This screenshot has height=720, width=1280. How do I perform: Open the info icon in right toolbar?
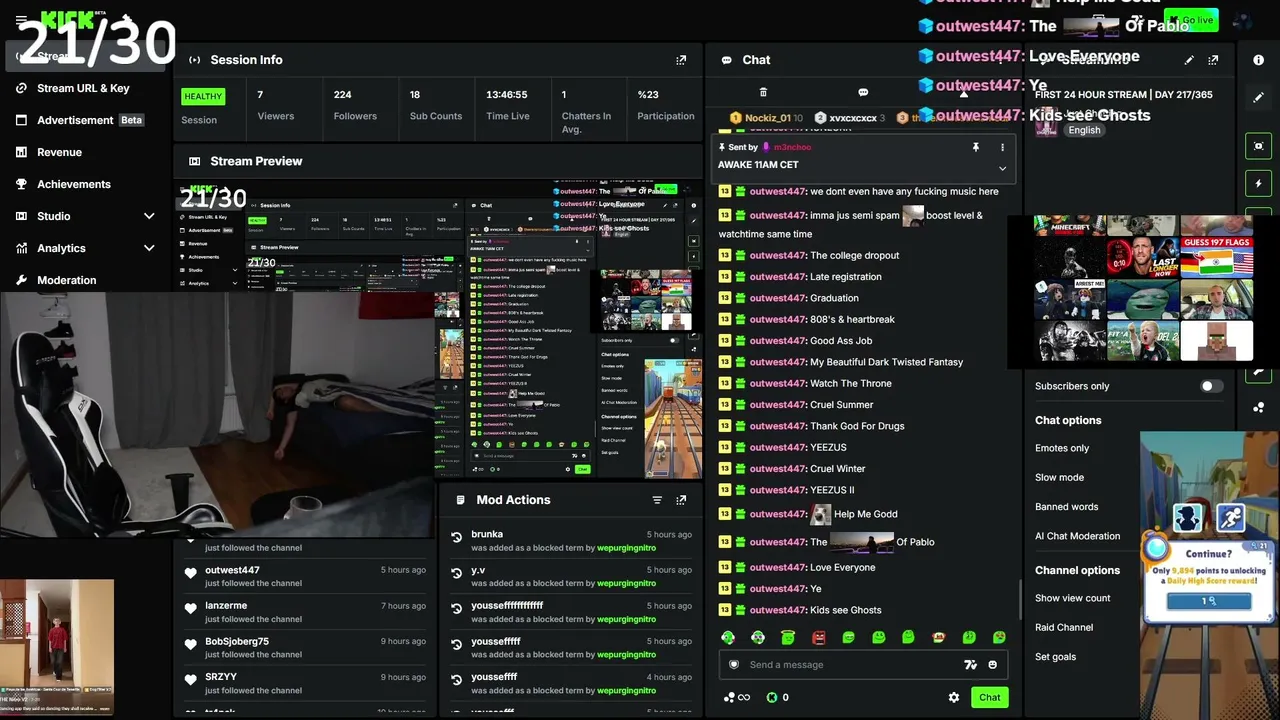click(x=1258, y=60)
